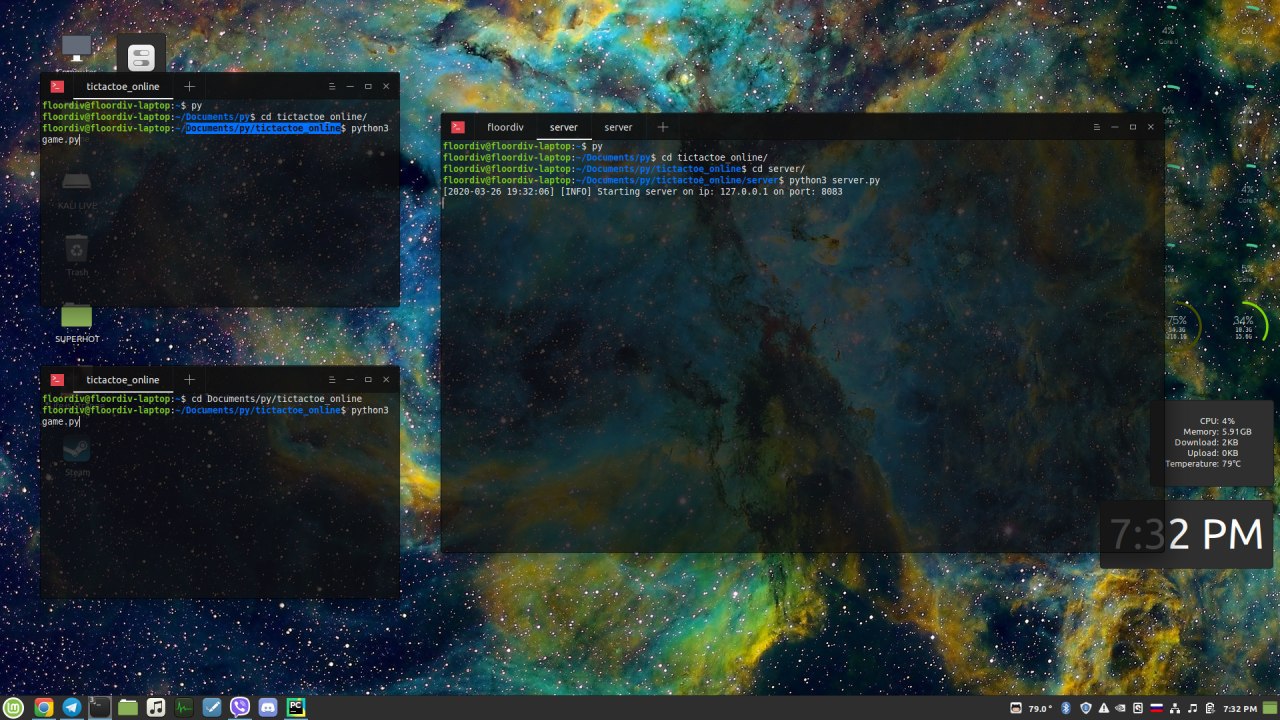Open Viber from the taskbar

pos(240,707)
